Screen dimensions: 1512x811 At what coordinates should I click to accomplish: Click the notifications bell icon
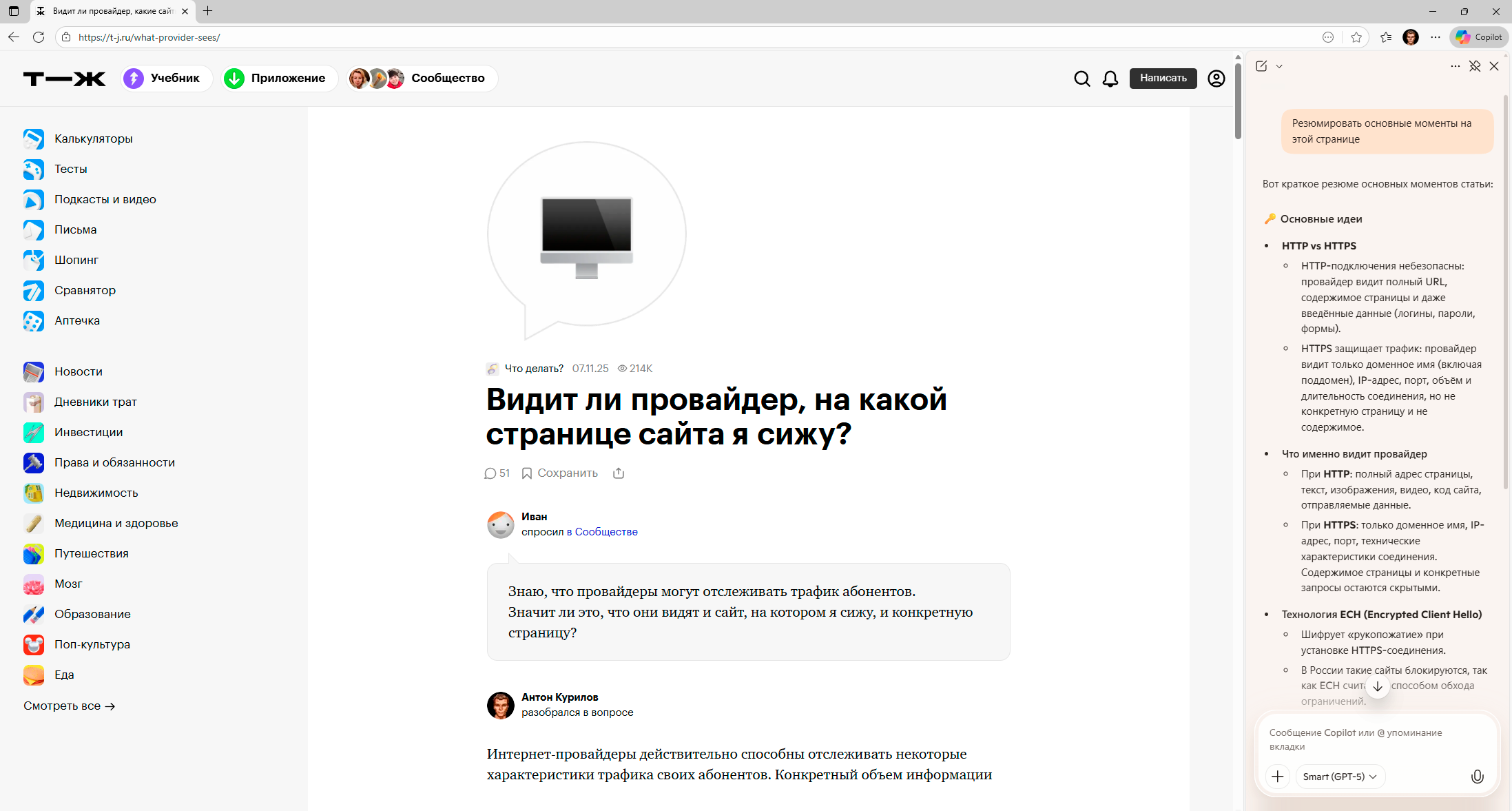pyautogui.click(x=1110, y=79)
